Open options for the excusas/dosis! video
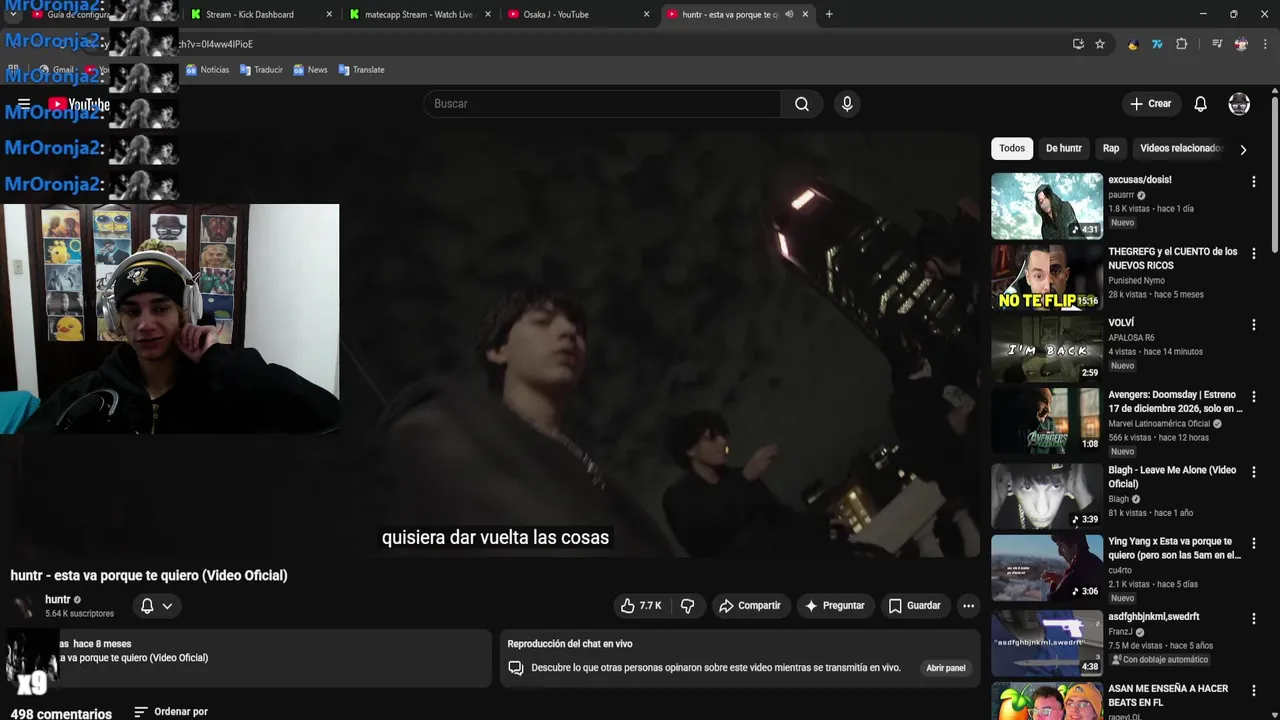This screenshot has width=1280, height=720. 1253,182
